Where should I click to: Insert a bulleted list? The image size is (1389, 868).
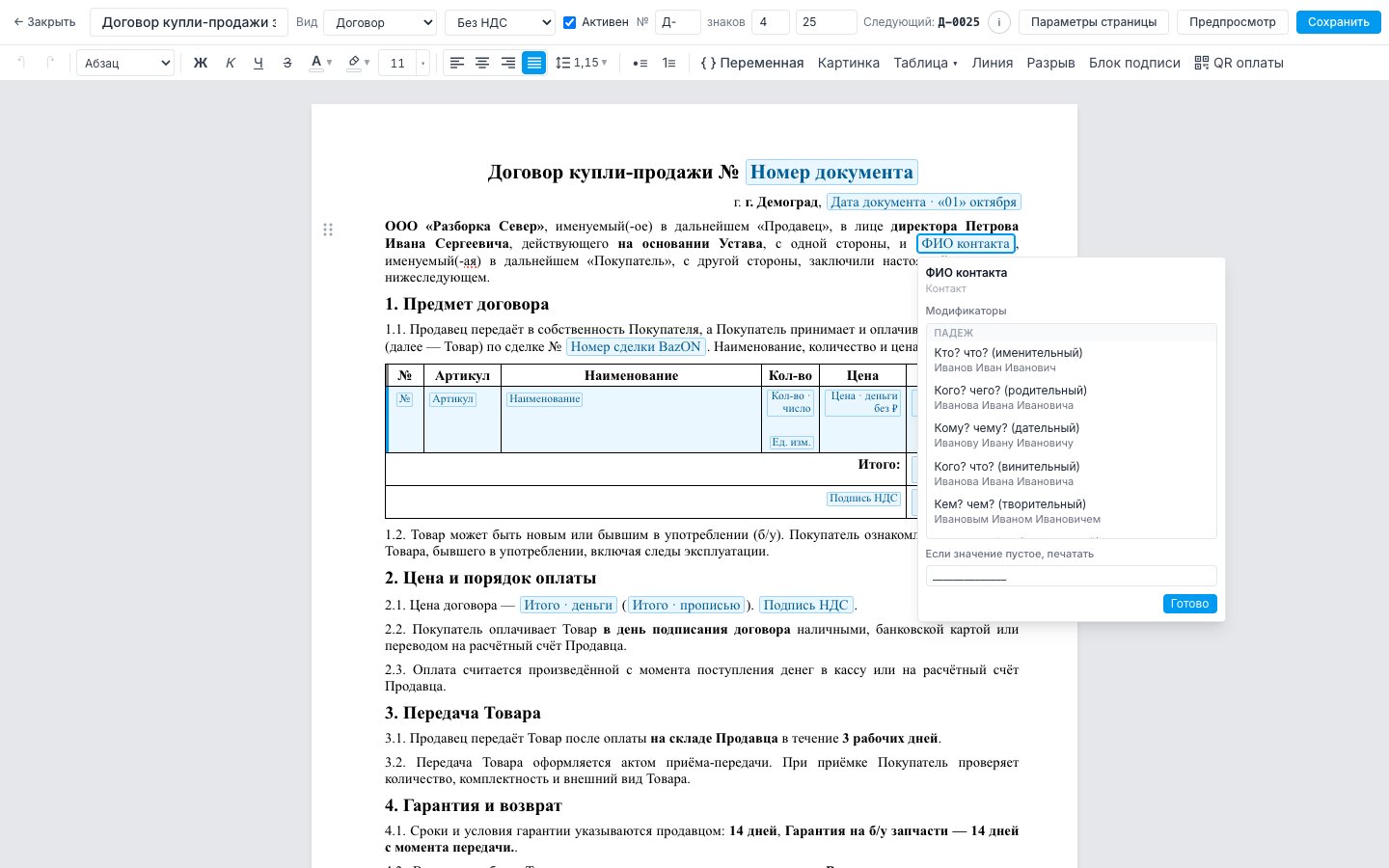[640, 63]
